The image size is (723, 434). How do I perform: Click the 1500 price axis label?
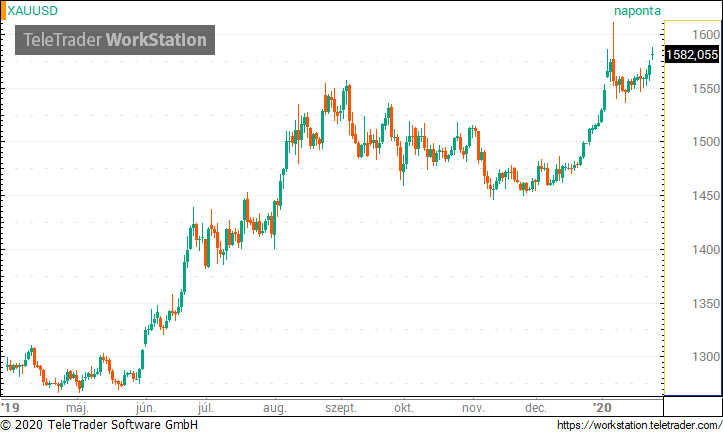coord(706,142)
